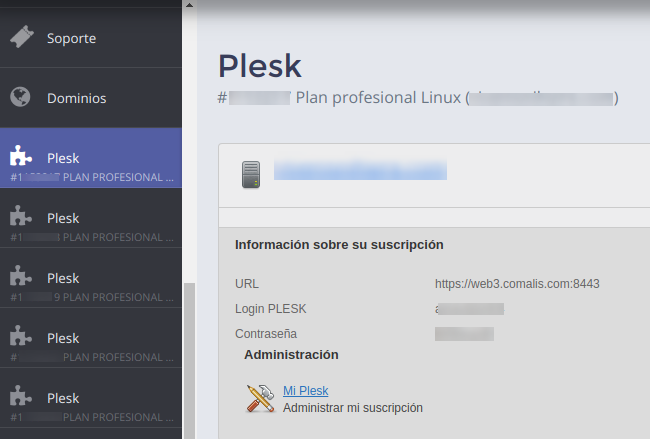
Task: Open the Soporte menu entry
Action: pos(91,38)
